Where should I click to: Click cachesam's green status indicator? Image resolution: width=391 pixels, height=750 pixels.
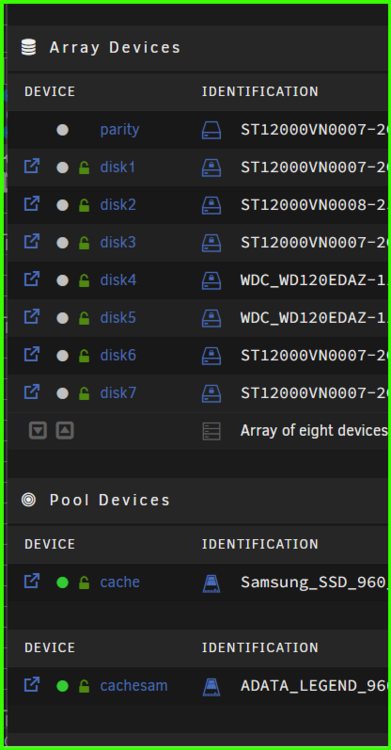[62, 686]
